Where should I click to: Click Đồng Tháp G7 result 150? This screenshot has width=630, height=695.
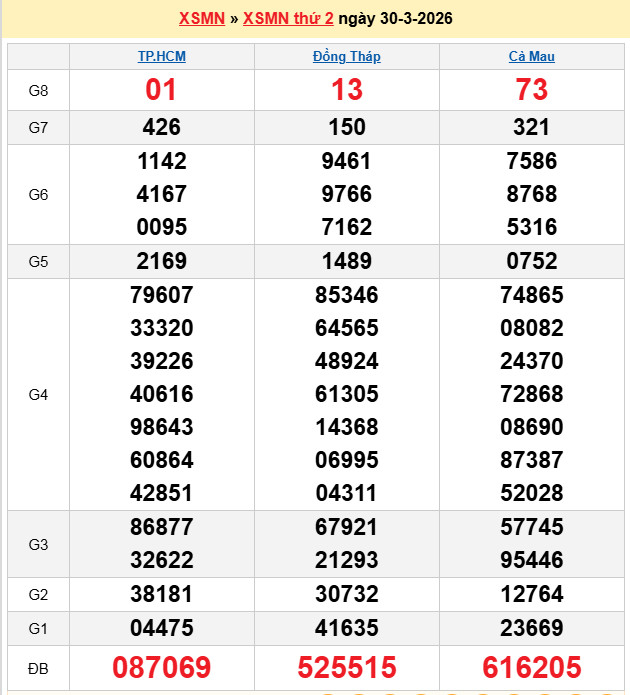pyautogui.click(x=346, y=127)
